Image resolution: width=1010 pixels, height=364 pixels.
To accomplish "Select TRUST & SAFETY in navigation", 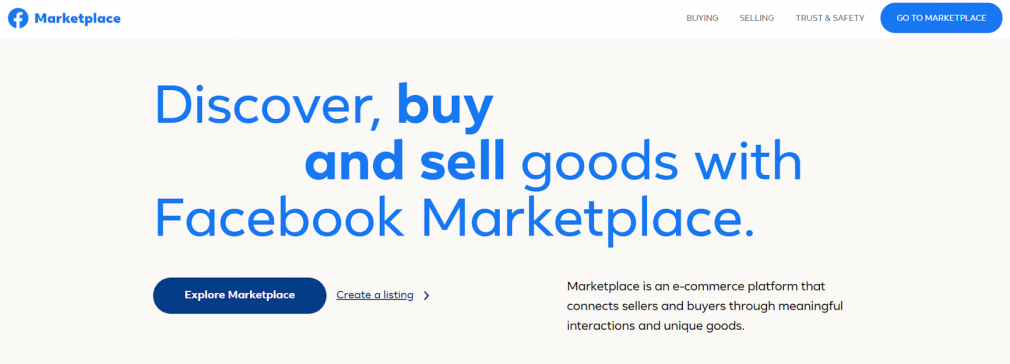I will coord(830,18).
